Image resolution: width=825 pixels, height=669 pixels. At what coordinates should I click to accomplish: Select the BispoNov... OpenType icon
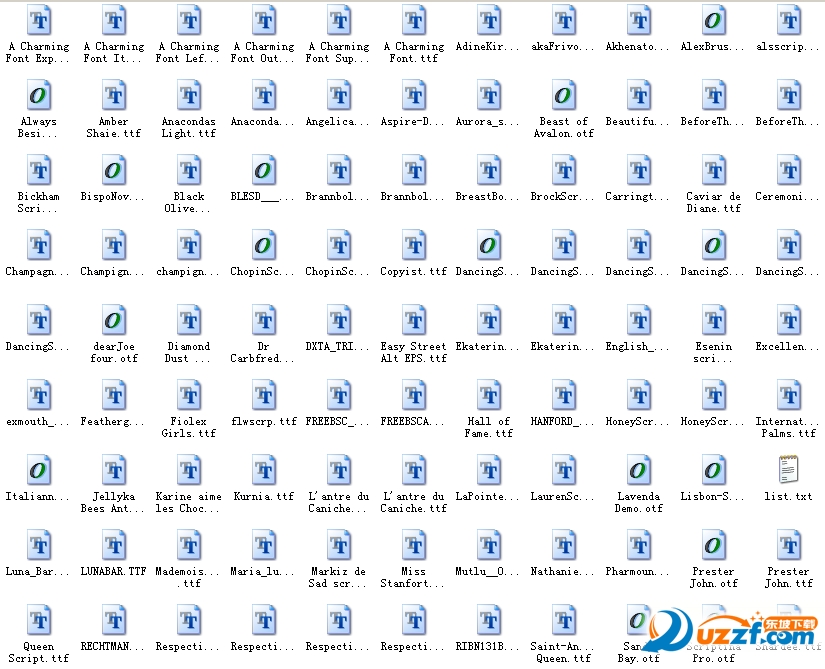coord(114,170)
